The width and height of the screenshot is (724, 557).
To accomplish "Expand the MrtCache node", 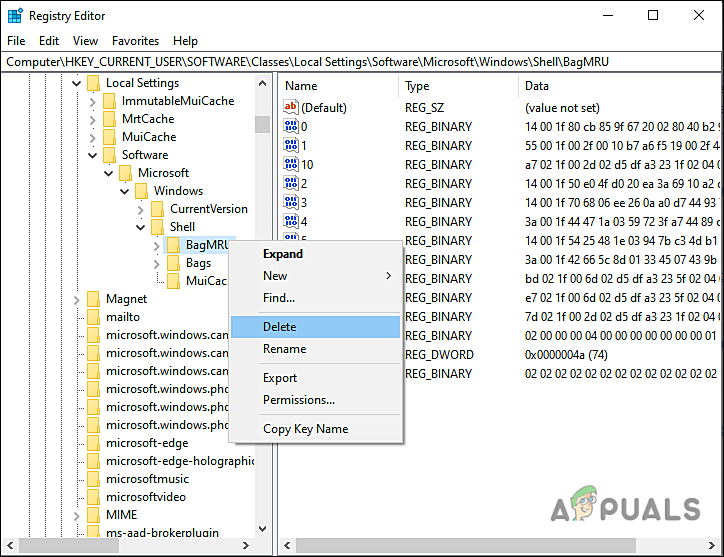I will tap(92, 120).
